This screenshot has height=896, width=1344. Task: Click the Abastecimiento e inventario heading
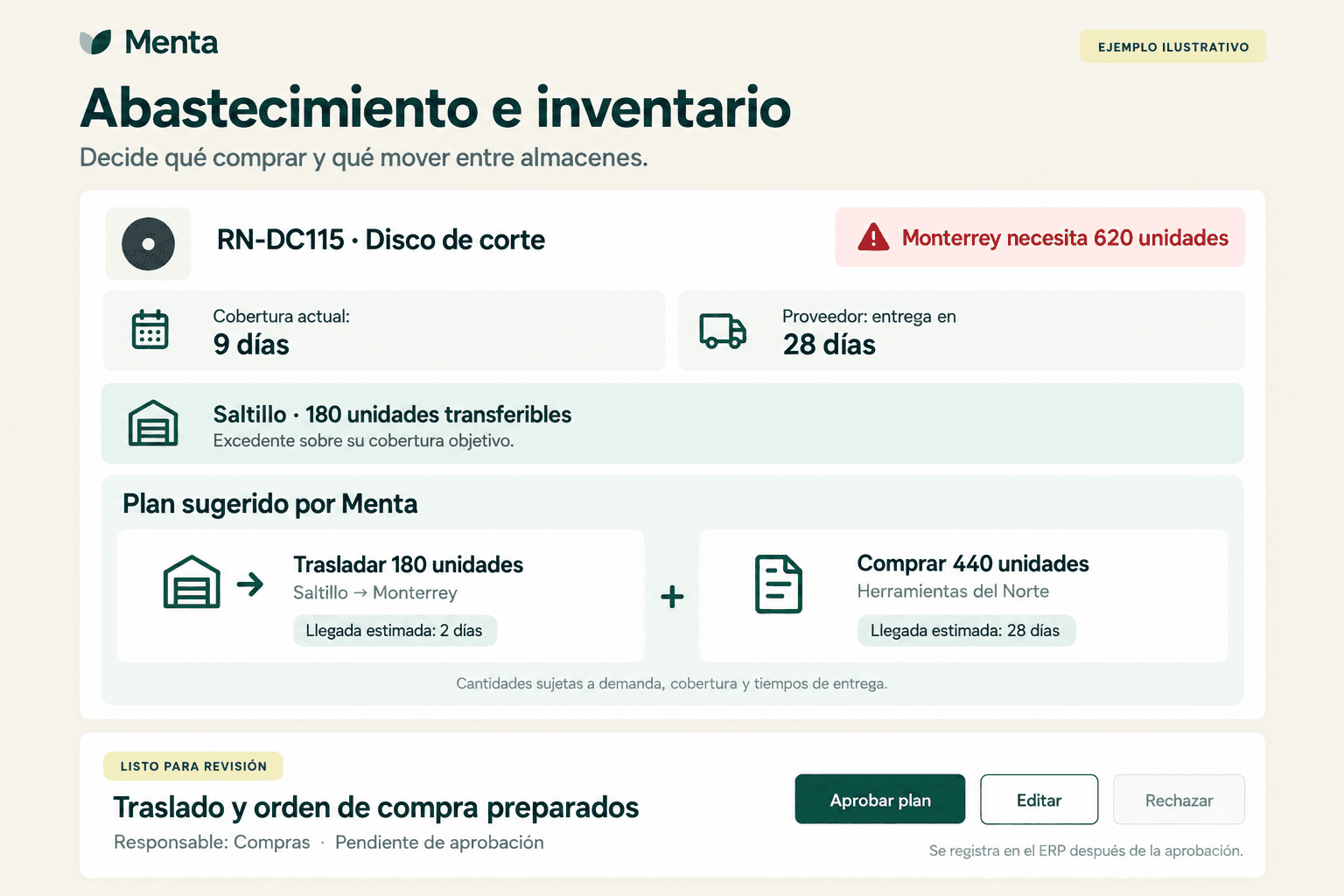(436, 108)
